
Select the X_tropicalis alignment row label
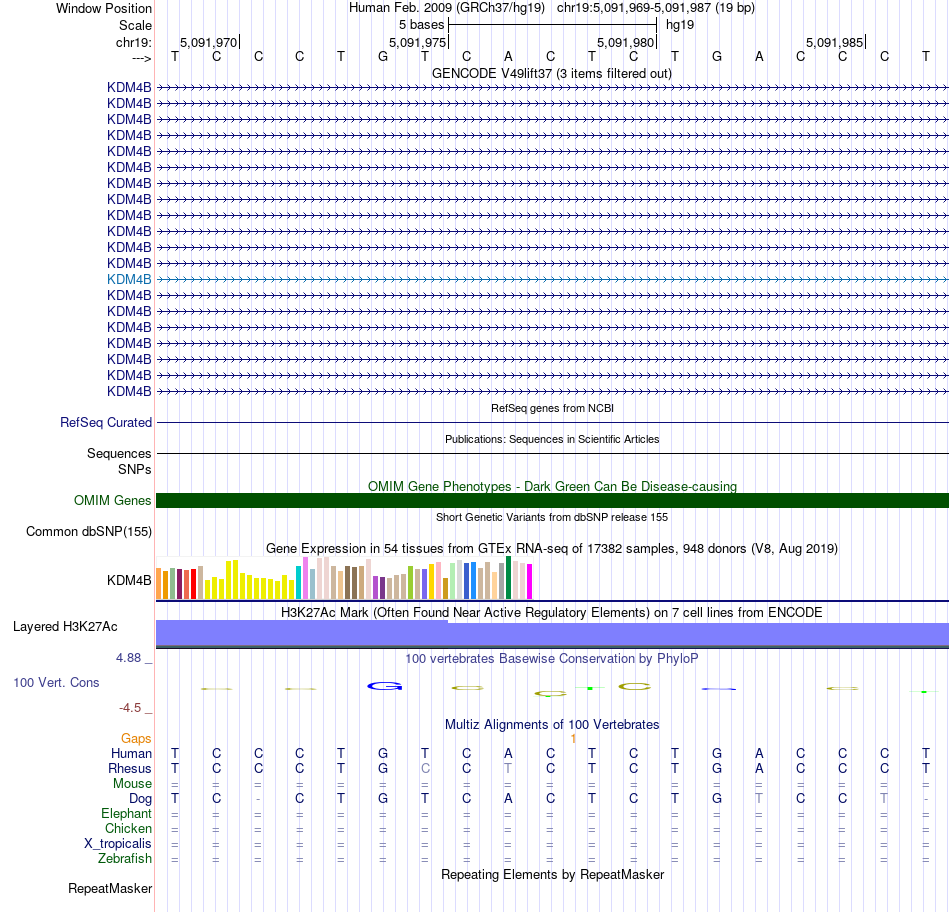118,844
